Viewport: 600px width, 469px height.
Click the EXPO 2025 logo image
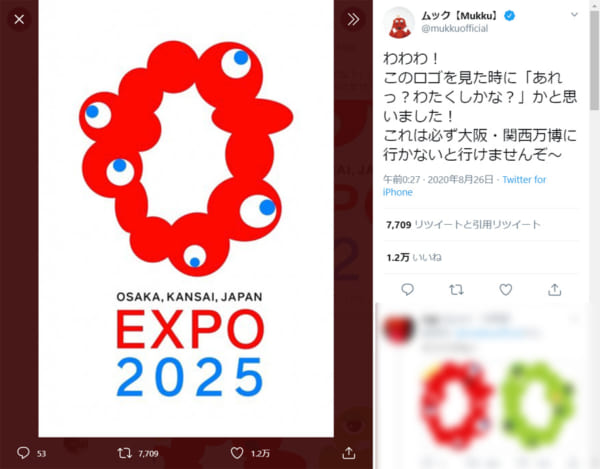186,218
